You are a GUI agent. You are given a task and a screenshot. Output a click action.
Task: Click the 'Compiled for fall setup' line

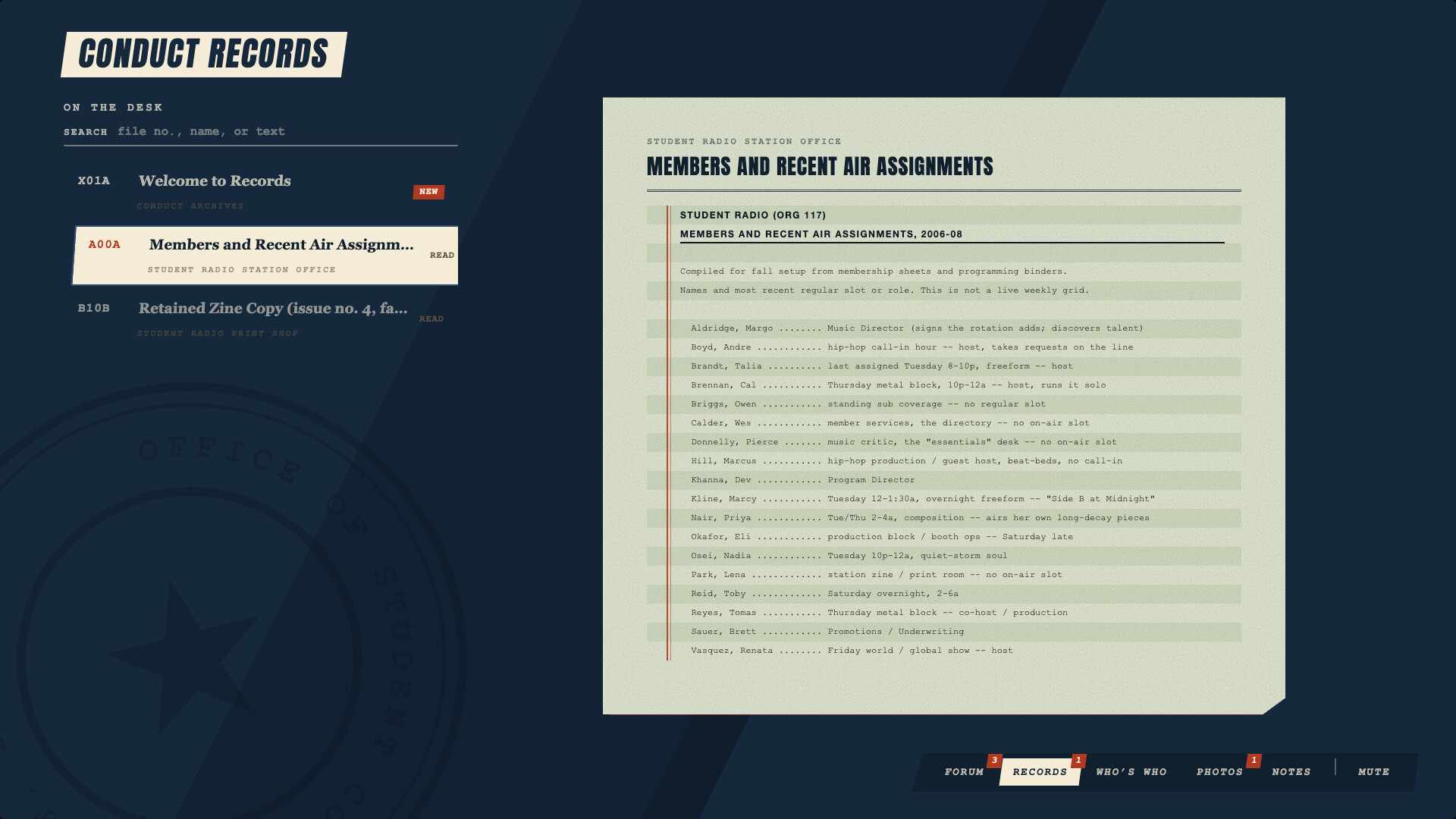click(874, 271)
